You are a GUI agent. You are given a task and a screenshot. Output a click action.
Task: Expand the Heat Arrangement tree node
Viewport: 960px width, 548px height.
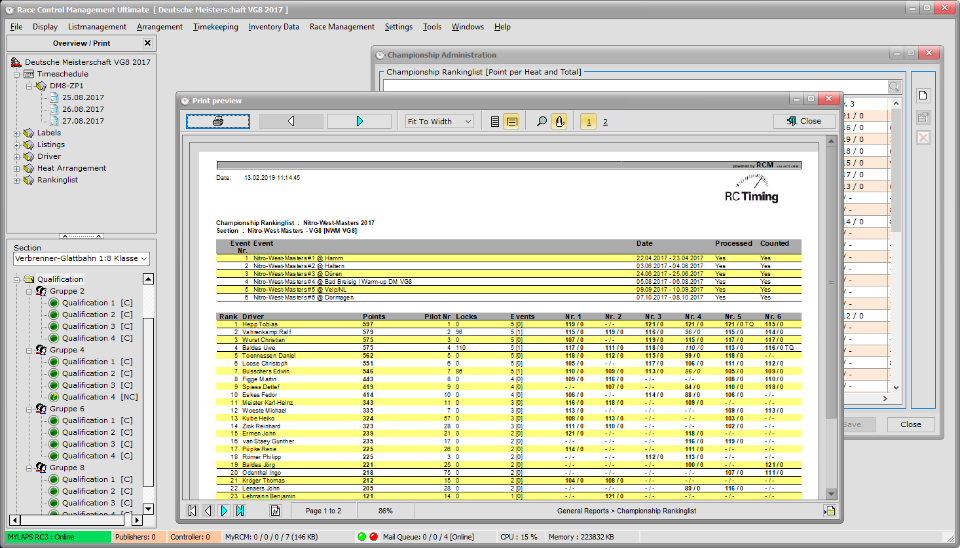pos(17,168)
